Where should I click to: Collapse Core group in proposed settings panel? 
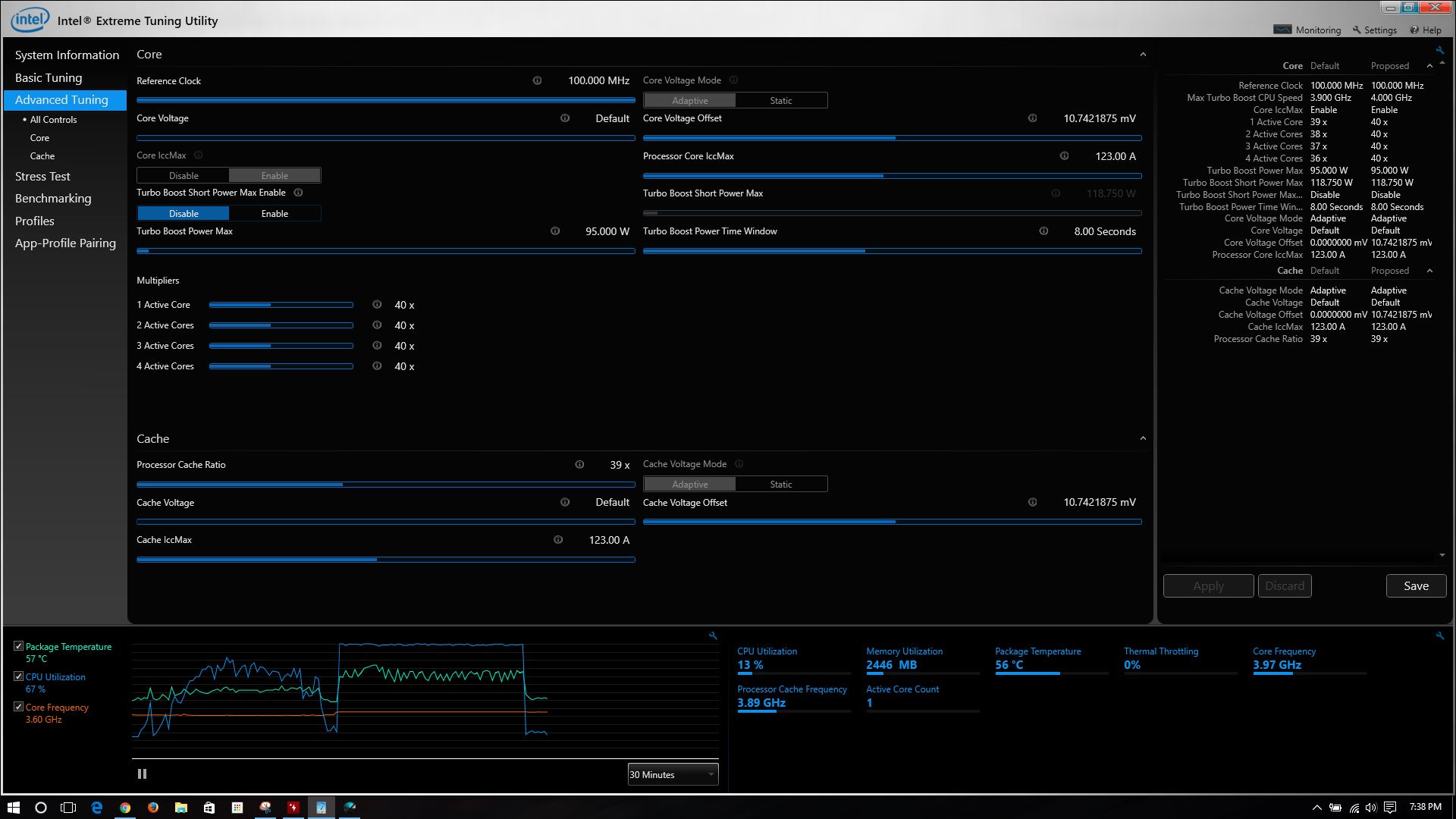tap(1429, 66)
